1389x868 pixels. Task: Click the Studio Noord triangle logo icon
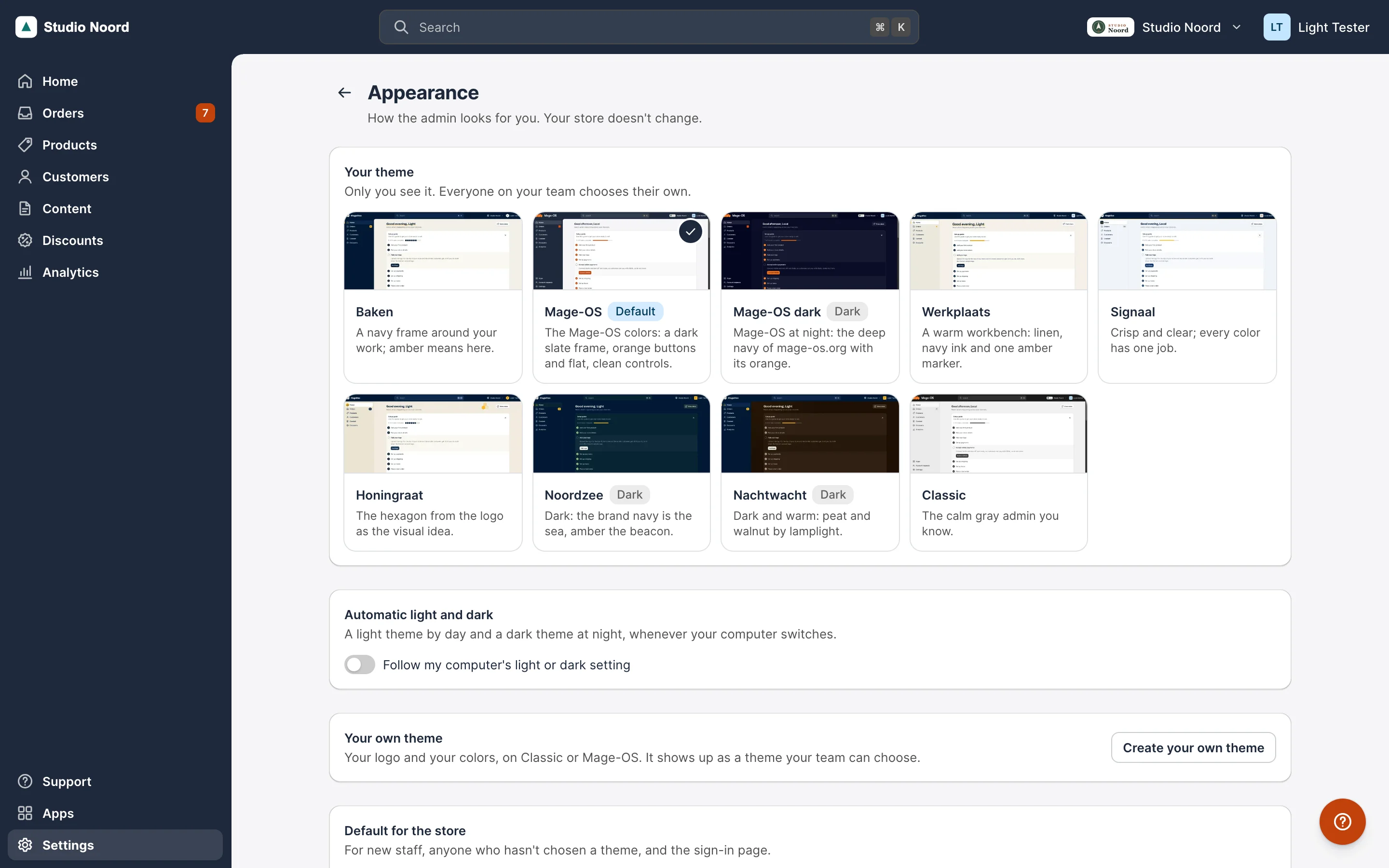(26, 27)
